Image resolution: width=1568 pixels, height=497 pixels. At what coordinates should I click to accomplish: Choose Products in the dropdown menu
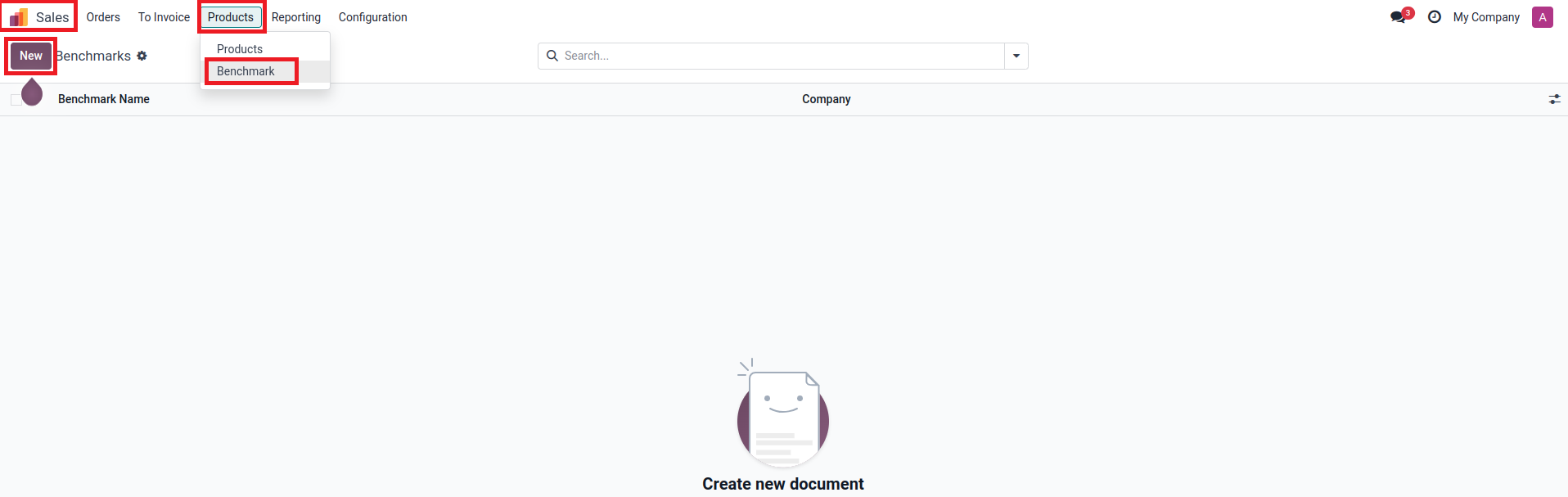click(265, 49)
